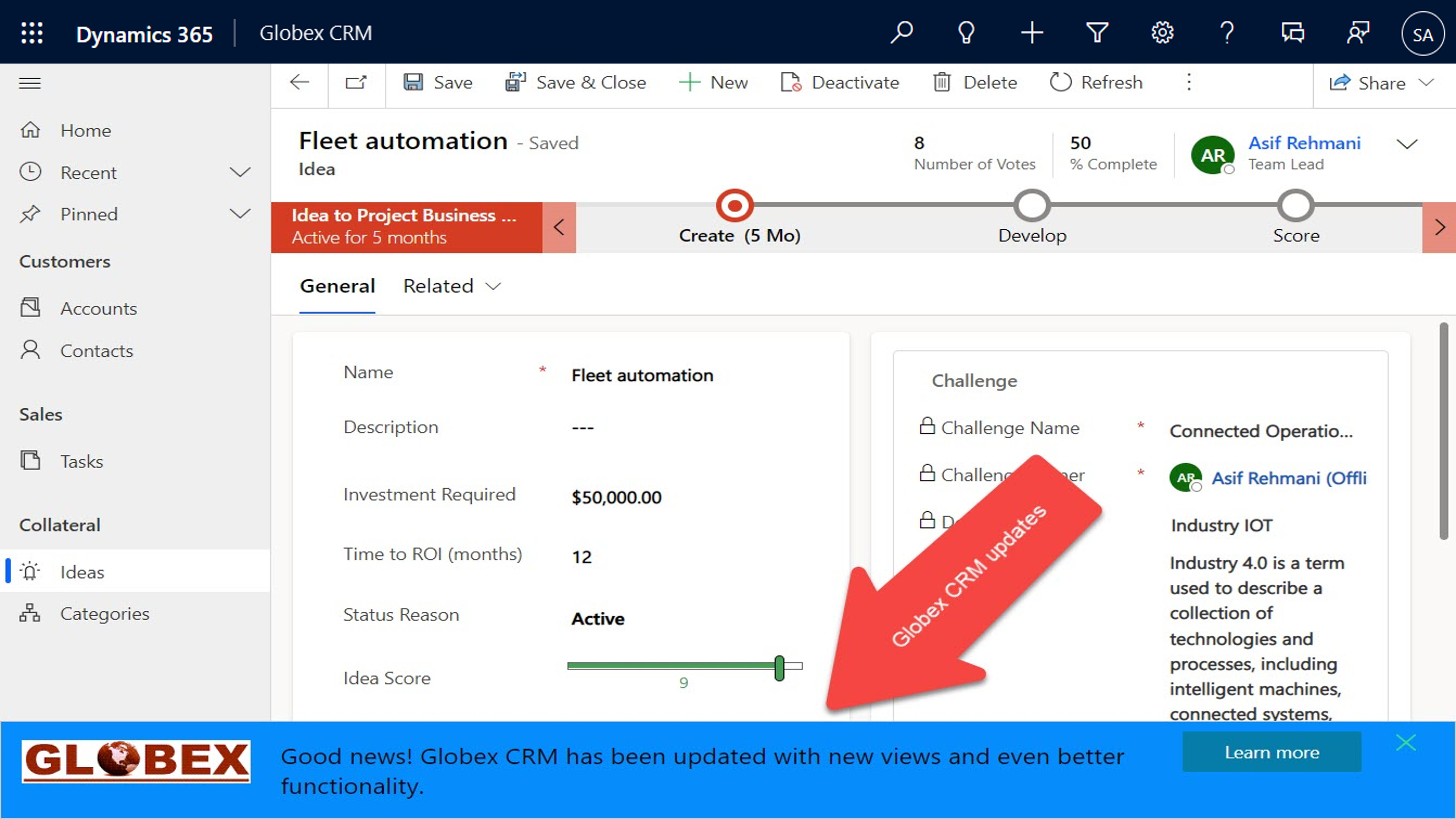
Task: Open record in new window icon
Action: (x=356, y=82)
